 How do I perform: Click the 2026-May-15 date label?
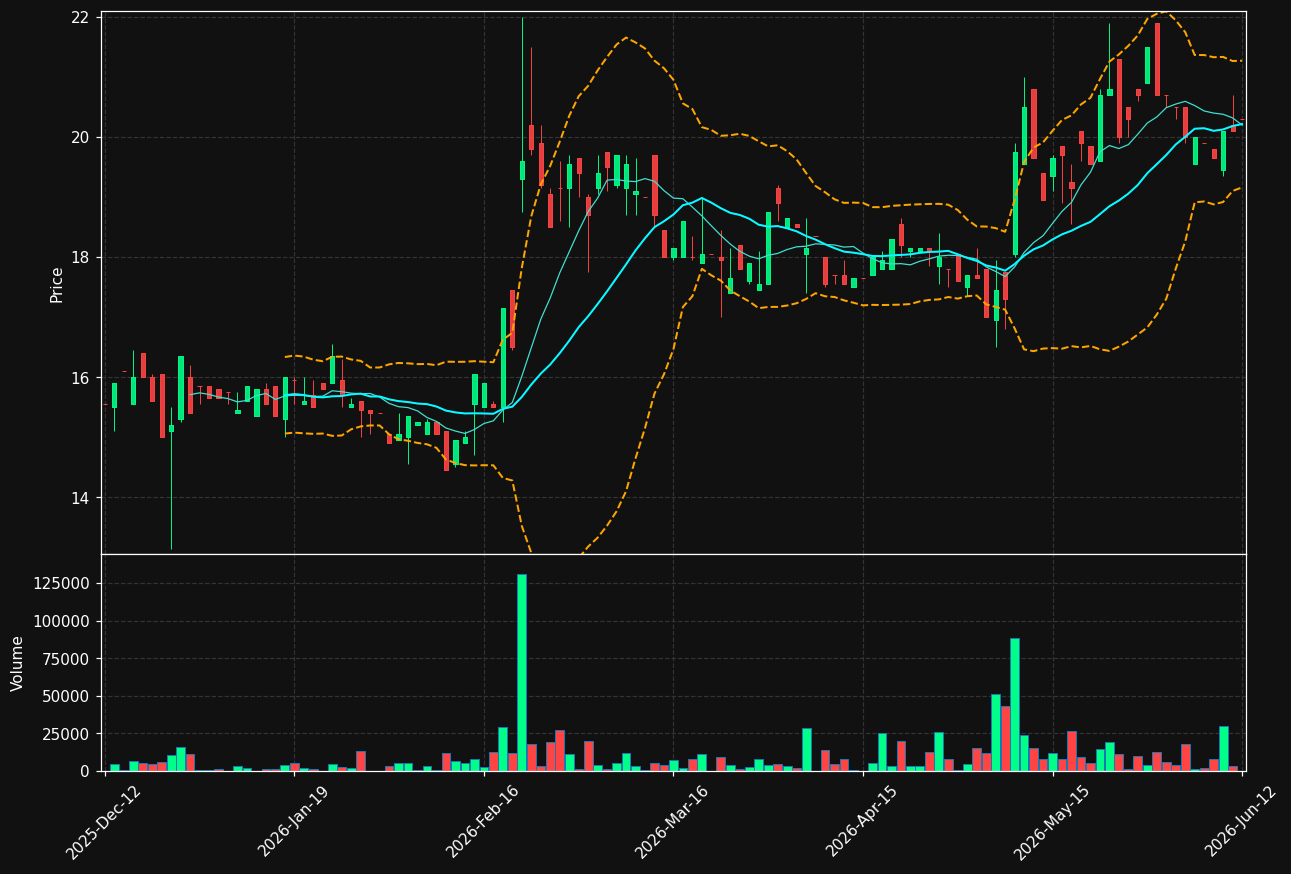[1051, 821]
